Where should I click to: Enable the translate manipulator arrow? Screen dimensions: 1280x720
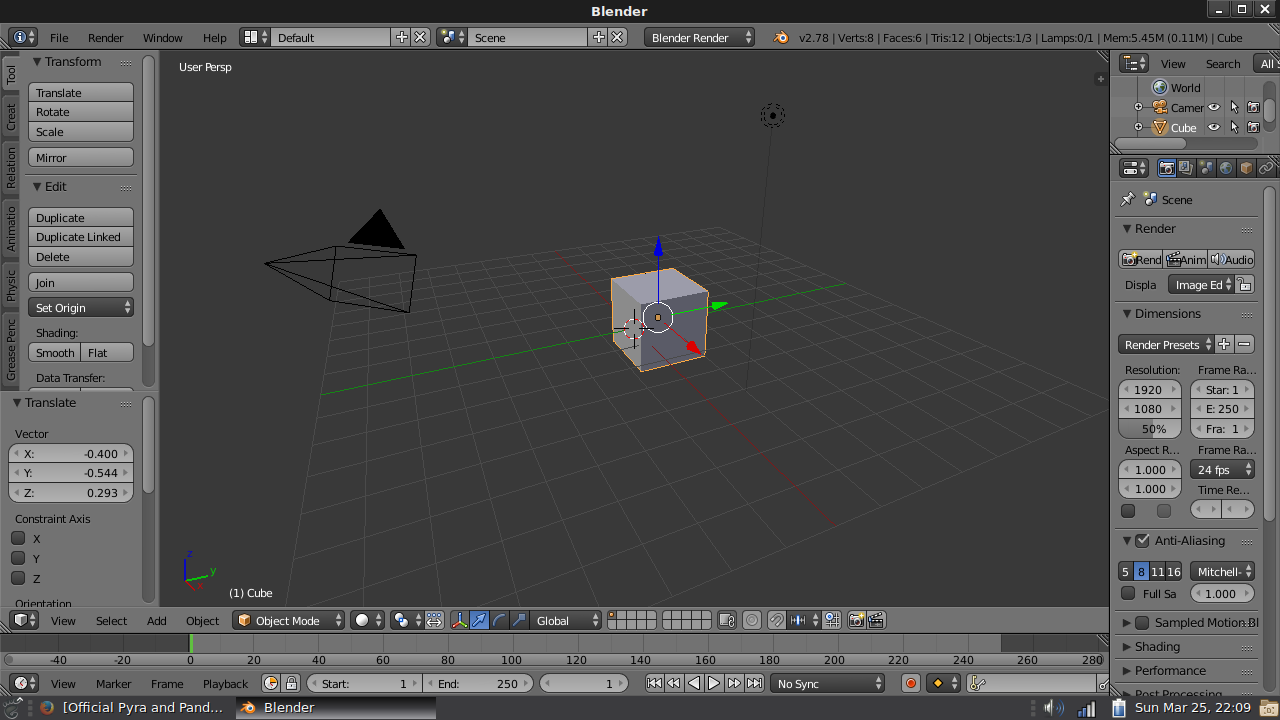[x=480, y=620]
